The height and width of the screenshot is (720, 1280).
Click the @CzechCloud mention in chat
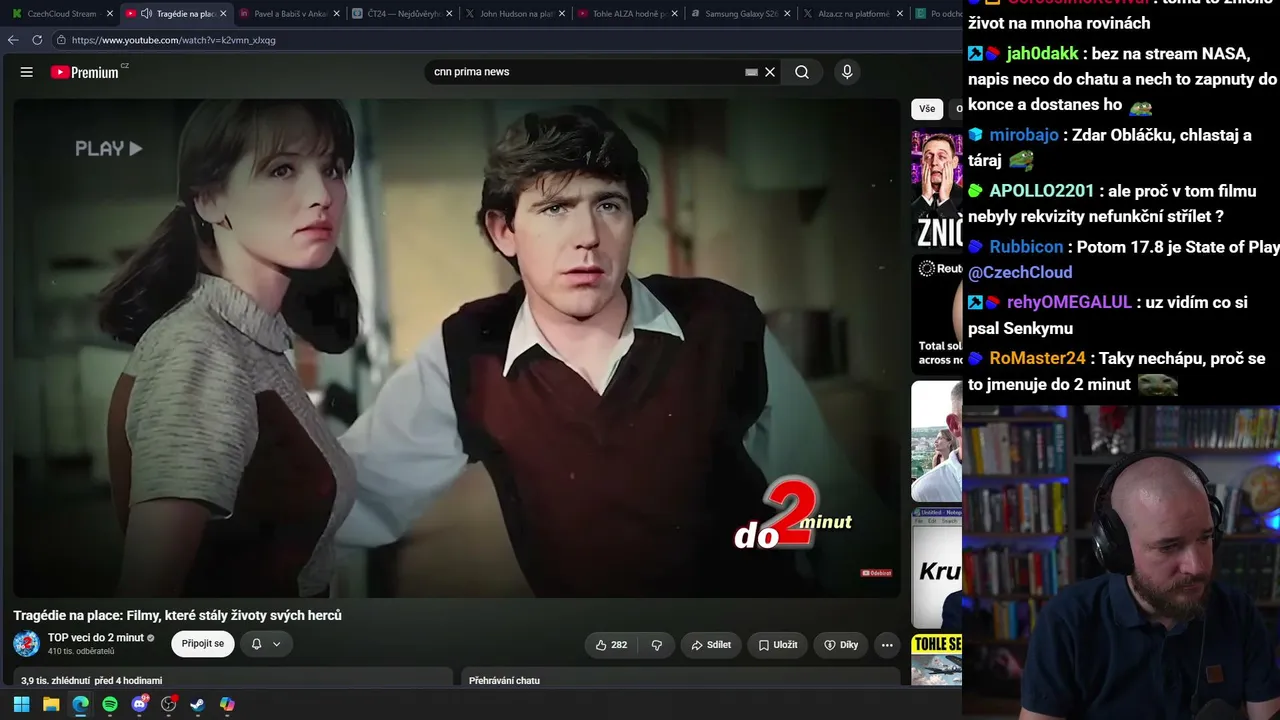coord(1020,273)
